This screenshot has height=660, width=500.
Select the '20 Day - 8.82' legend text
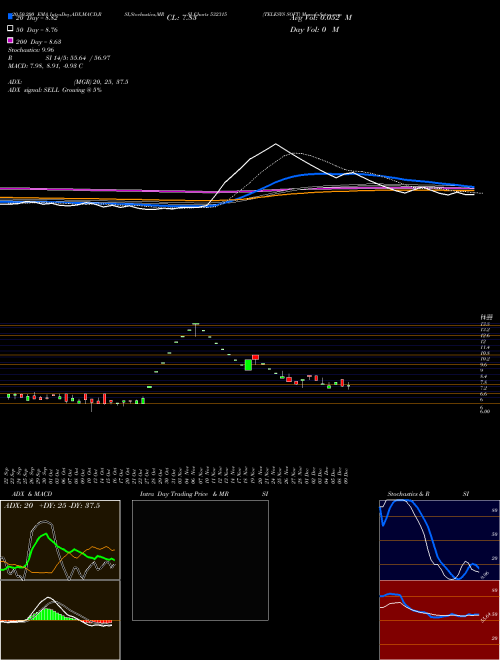37,19
